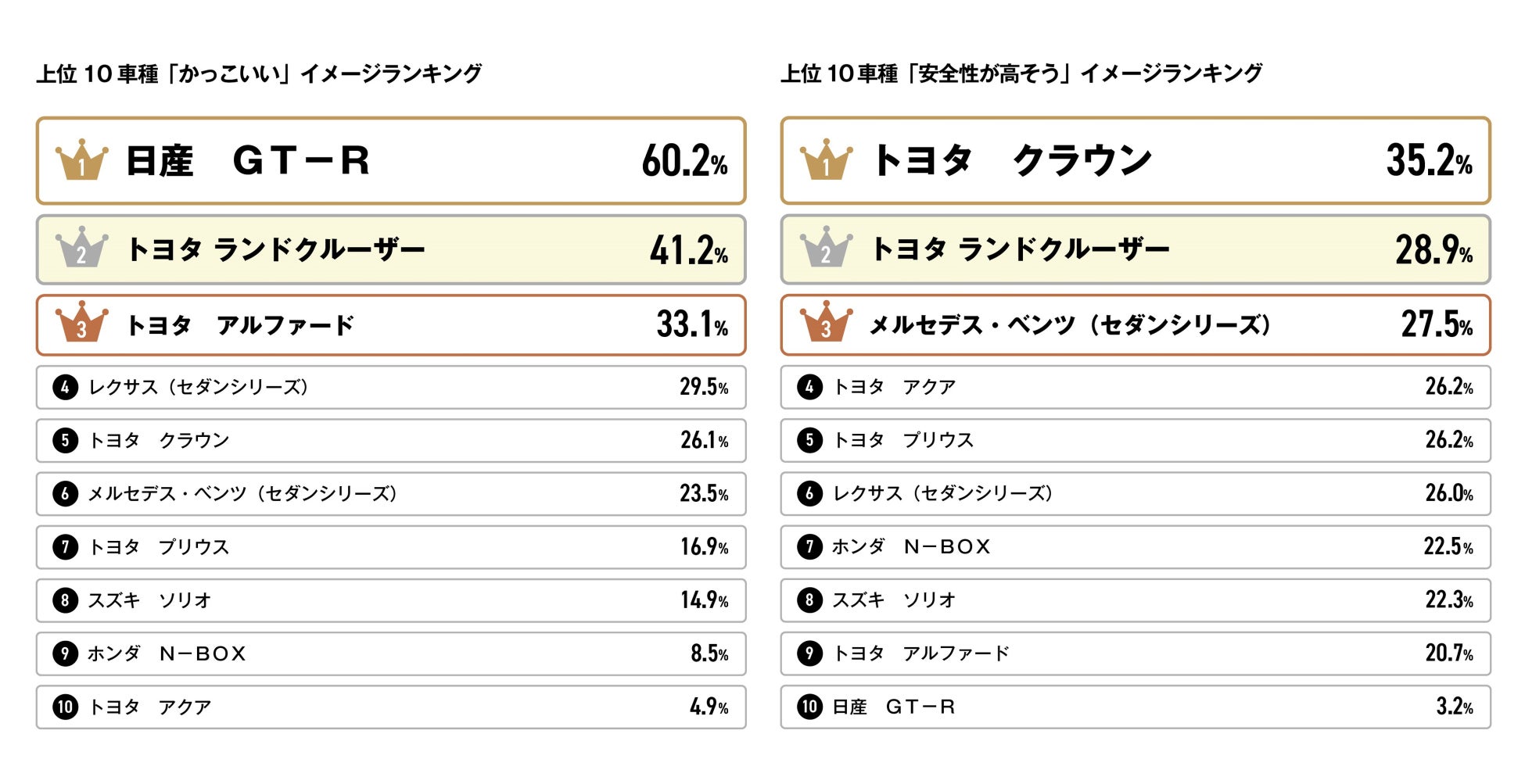Click the bronze crown beside メルセデス・ベンツ 27.5%
1525x784 pixels.
point(826,324)
